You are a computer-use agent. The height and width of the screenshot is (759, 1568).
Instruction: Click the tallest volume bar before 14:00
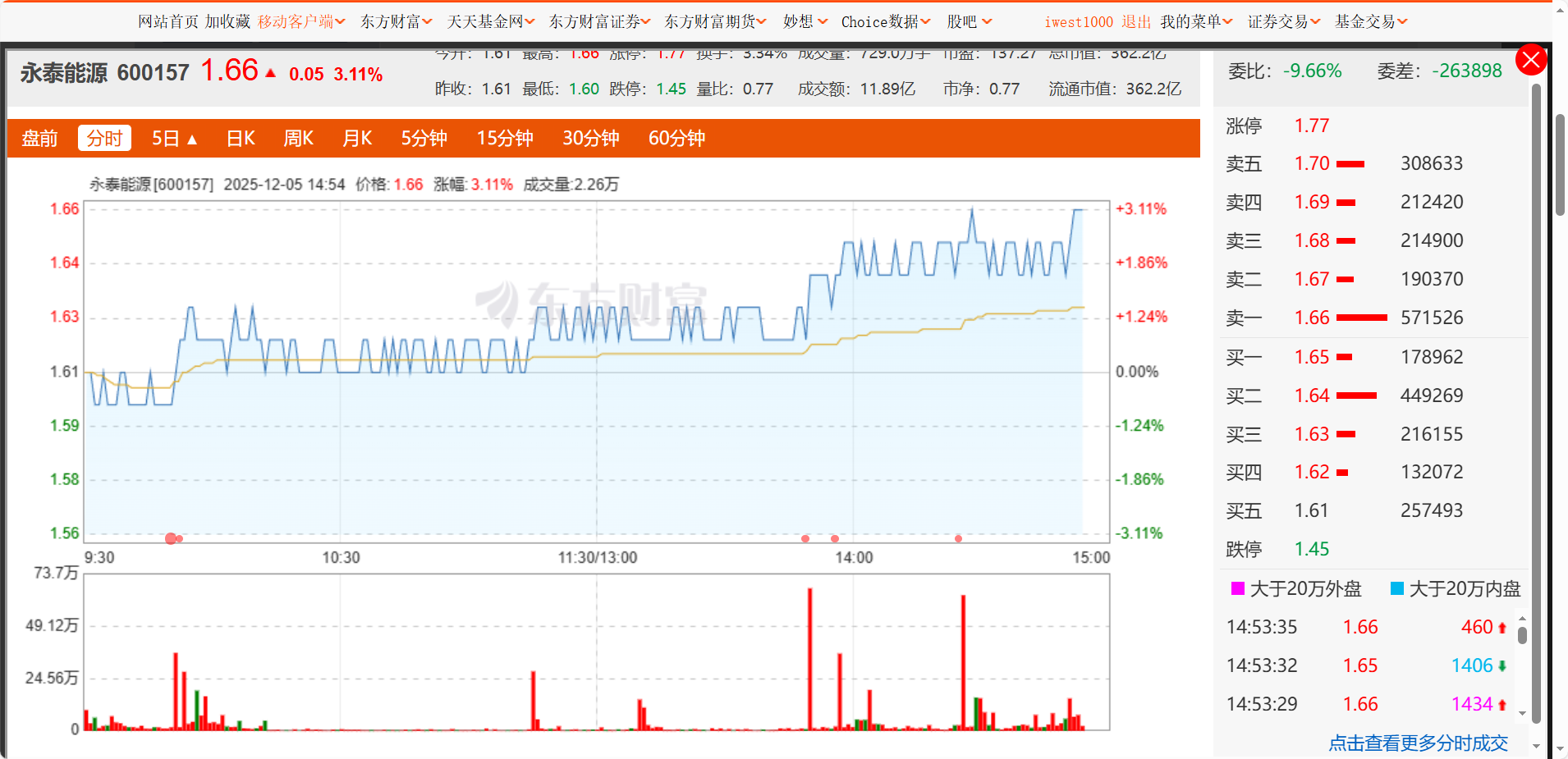(x=809, y=659)
